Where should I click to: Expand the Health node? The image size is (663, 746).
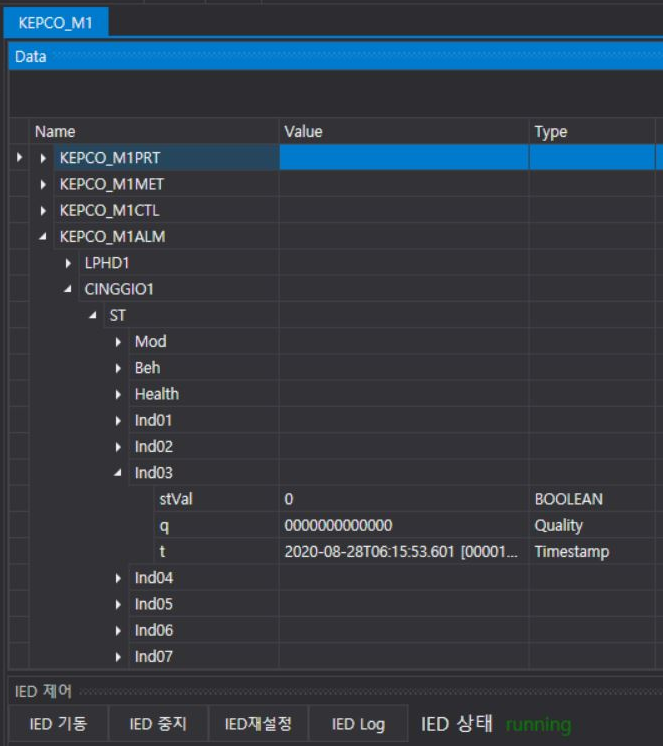pyautogui.click(x=118, y=394)
